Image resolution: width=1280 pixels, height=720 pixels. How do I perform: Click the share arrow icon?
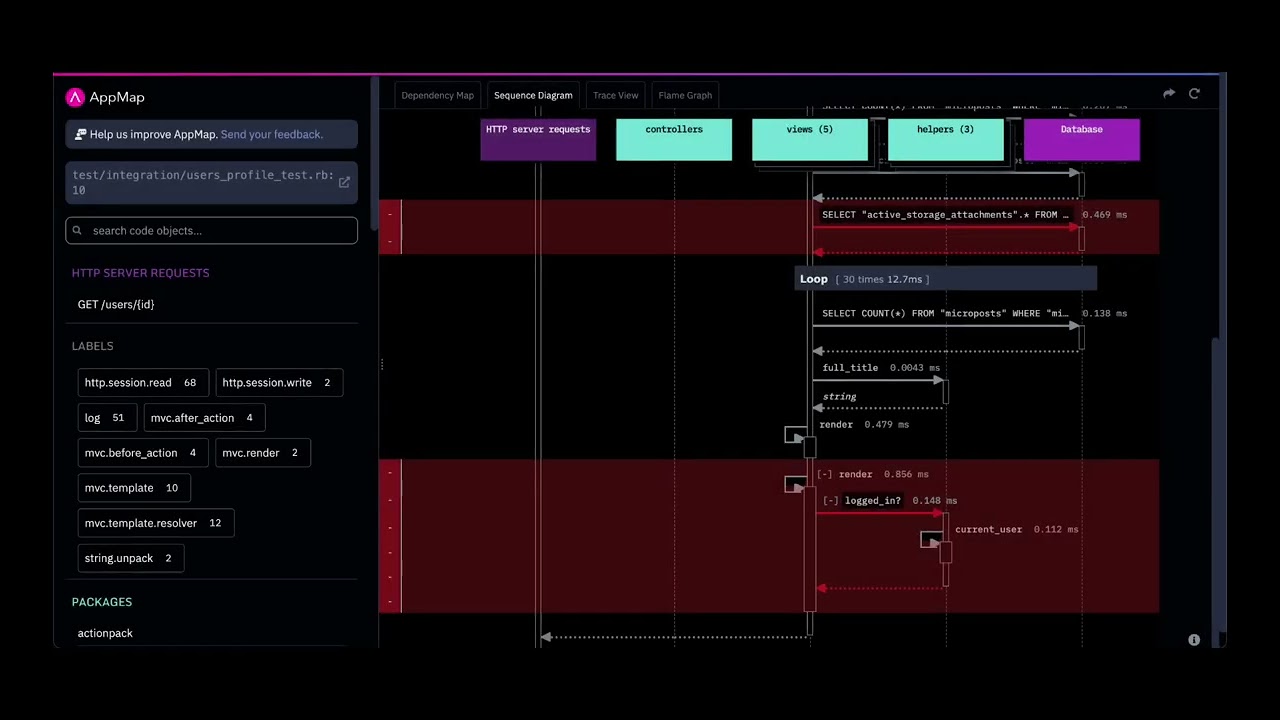coord(1169,94)
